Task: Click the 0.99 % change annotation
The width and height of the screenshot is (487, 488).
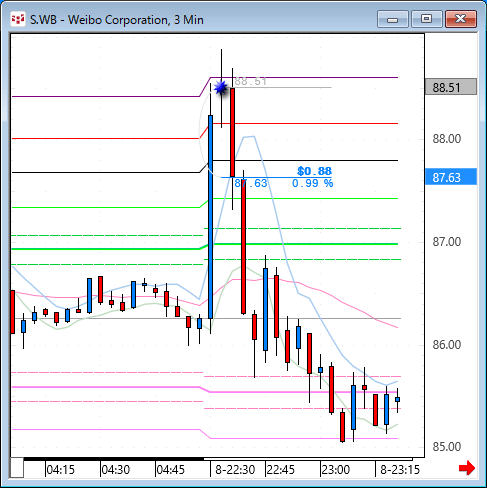Action: (x=313, y=183)
